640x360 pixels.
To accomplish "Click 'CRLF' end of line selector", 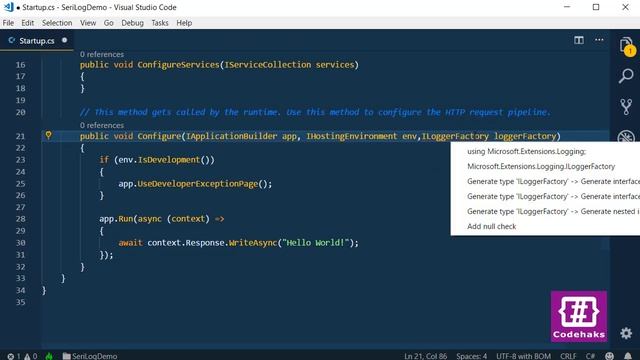I will pyautogui.click(x=568, y=356).
